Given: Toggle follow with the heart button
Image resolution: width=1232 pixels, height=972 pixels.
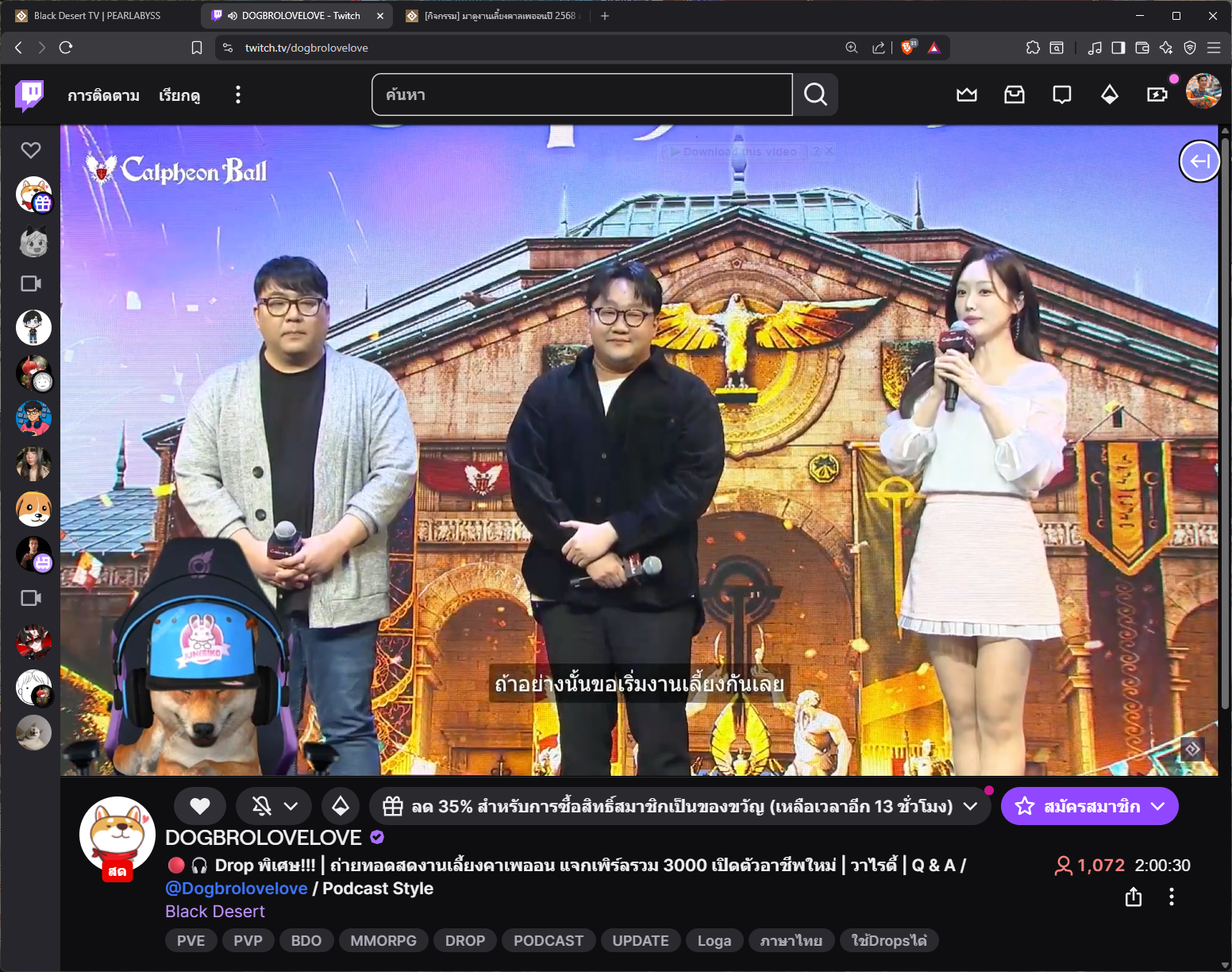Looking at the screenshot, I should [200, 806].
